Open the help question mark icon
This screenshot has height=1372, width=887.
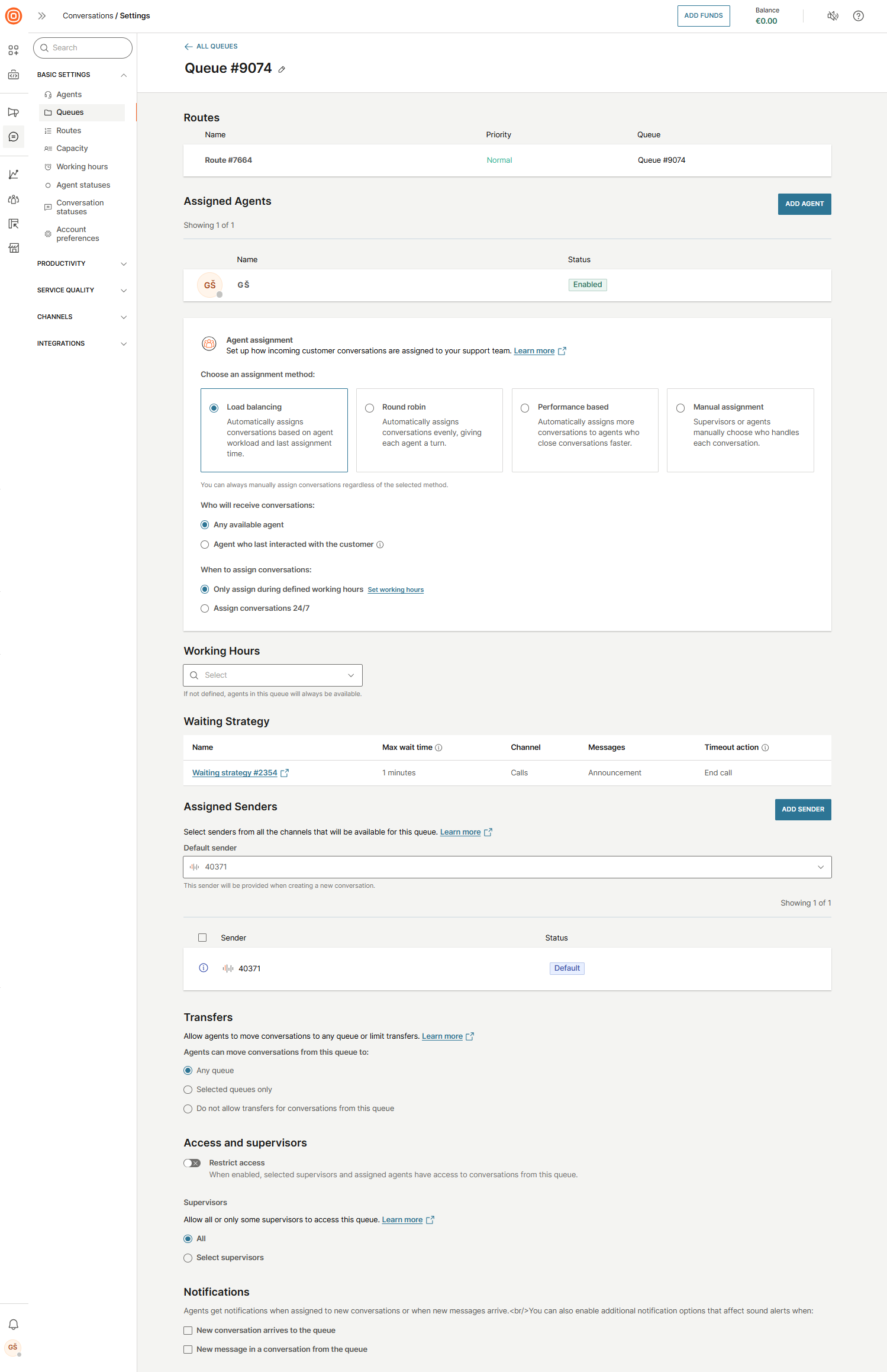pos(859,16)
